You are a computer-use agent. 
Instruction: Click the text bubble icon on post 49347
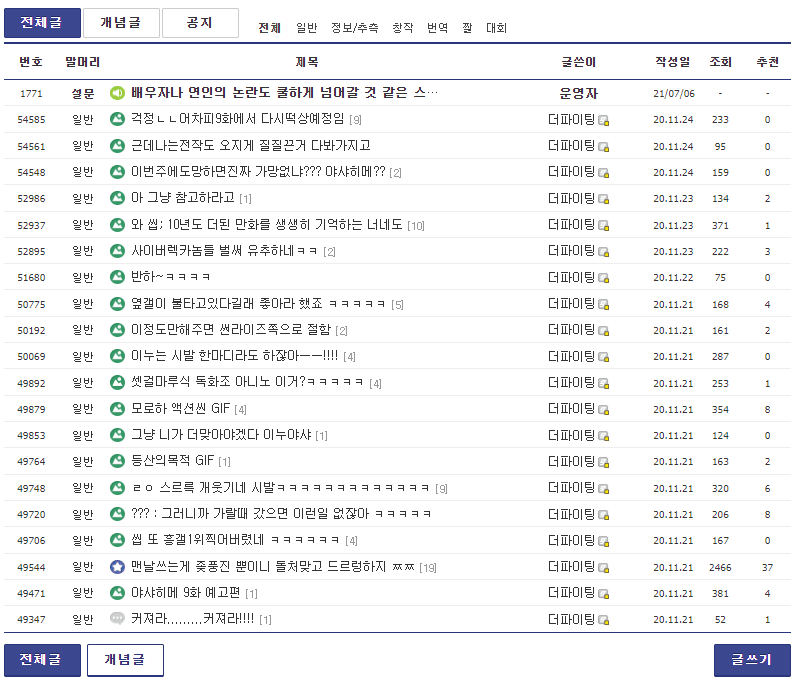[x=118, y=618]
